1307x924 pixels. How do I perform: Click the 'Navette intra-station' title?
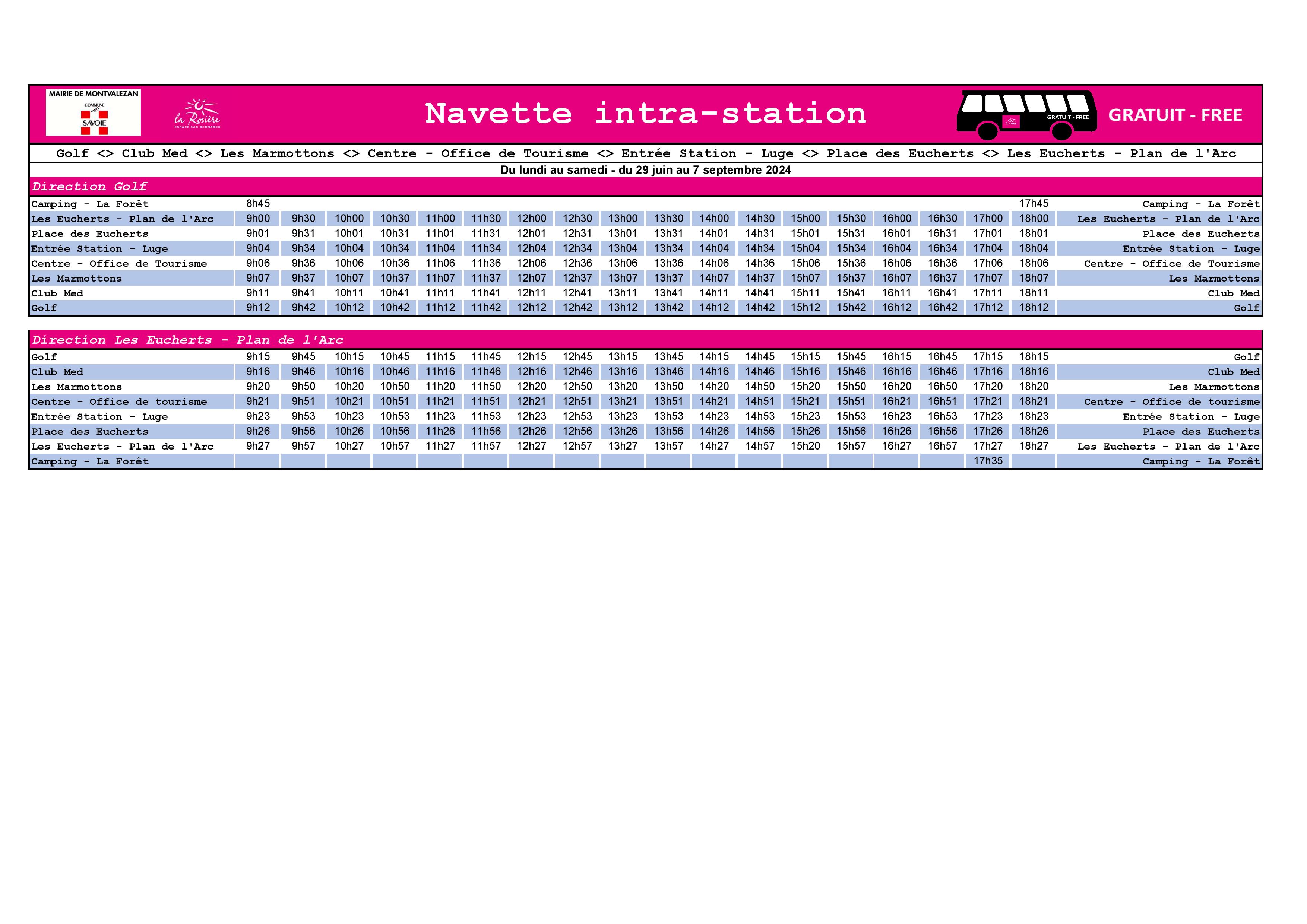pyautogui.click(x=646, y=113)
